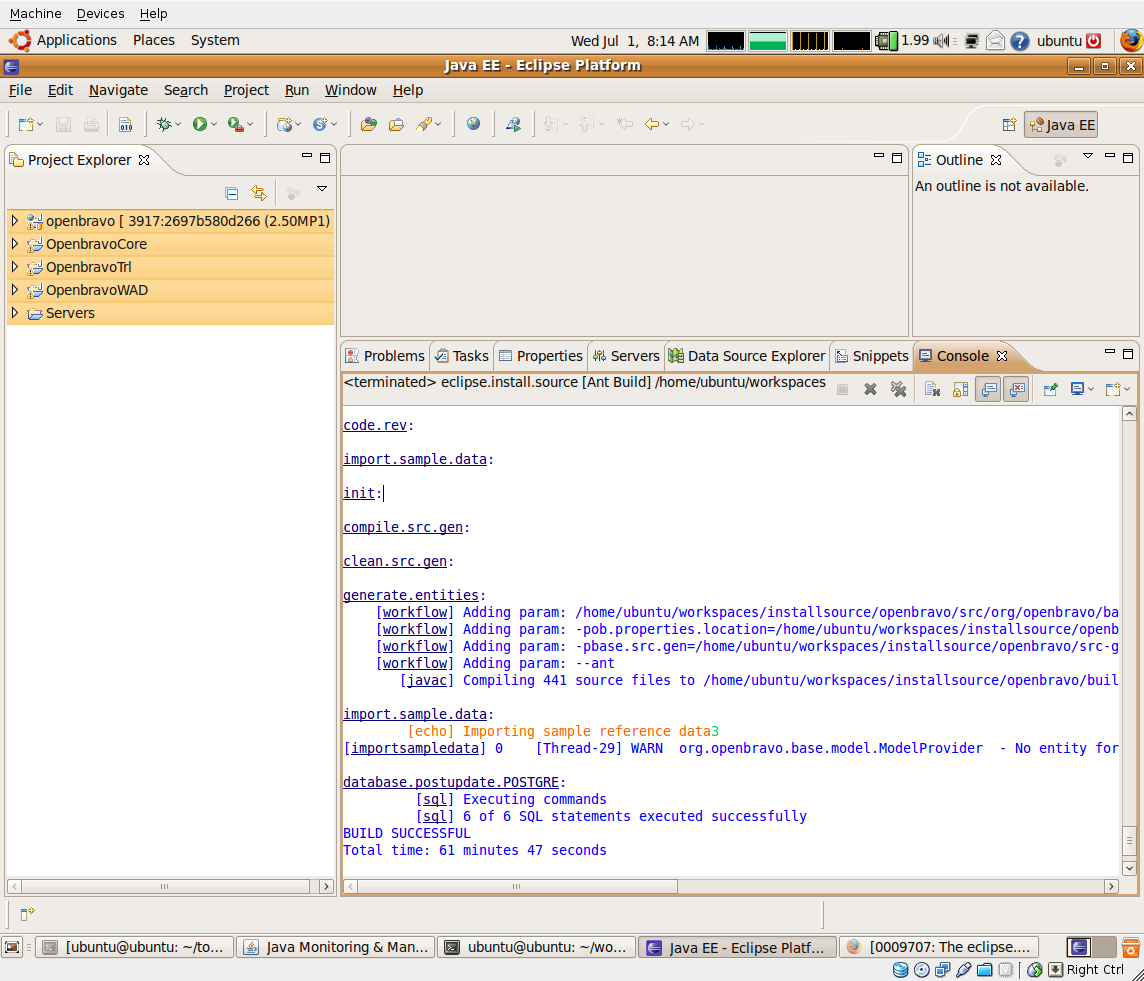Toggle show console on standard output change
1144x981 pixels.
click(x=988, y=389)
